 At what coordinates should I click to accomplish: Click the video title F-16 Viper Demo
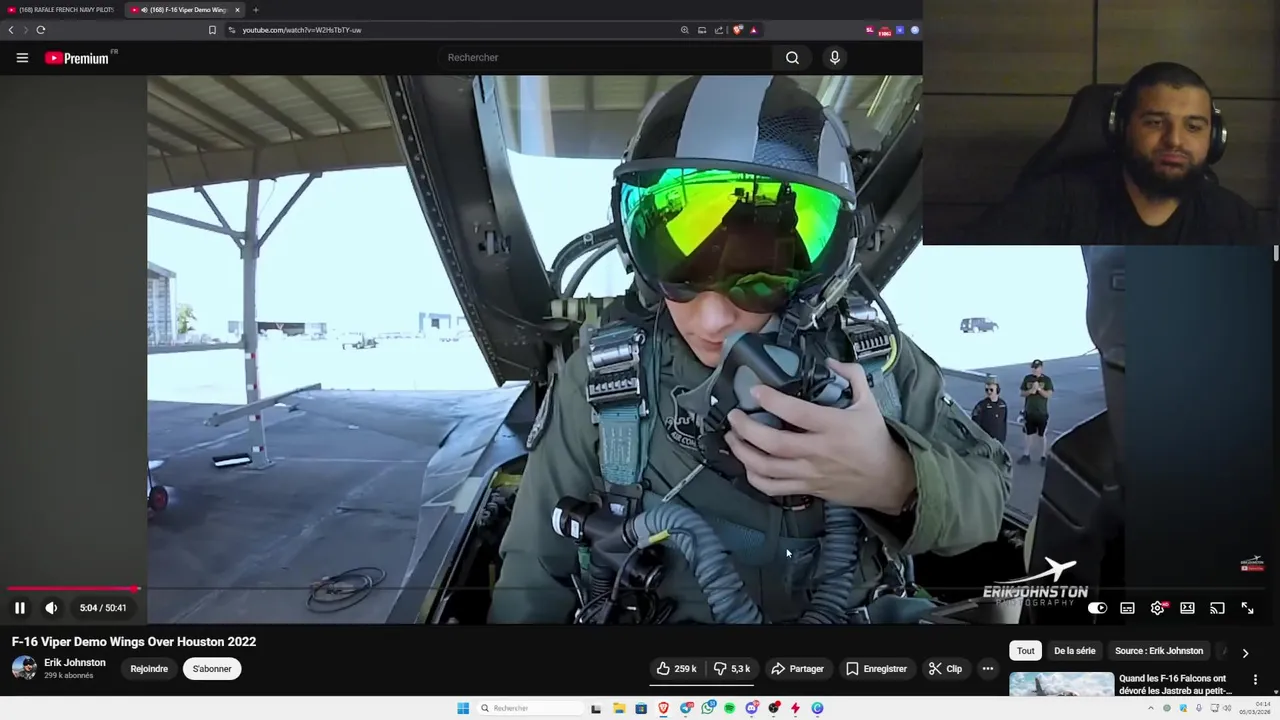point(134,642)
